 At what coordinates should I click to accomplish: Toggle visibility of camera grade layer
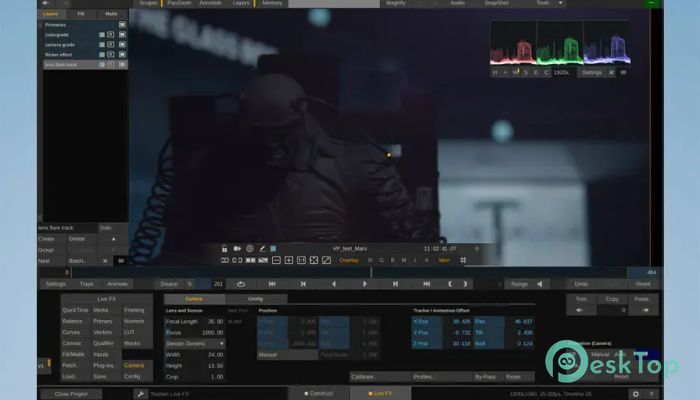102,45
